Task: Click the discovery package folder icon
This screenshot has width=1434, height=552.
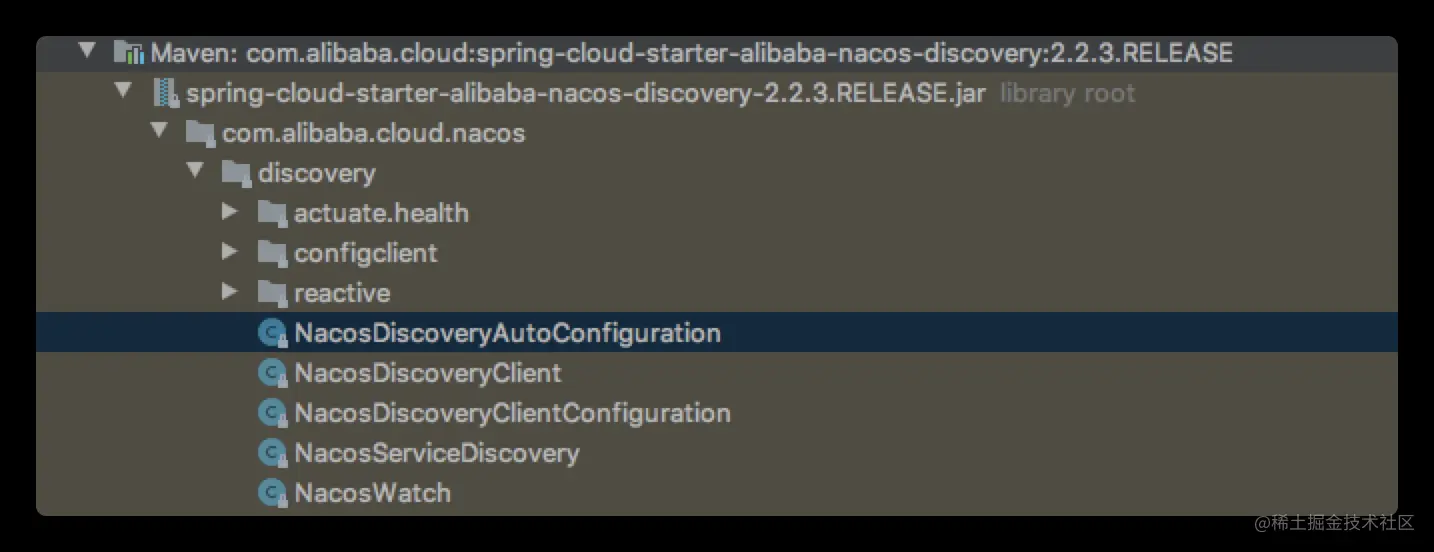Action: (x=237, y=173)
